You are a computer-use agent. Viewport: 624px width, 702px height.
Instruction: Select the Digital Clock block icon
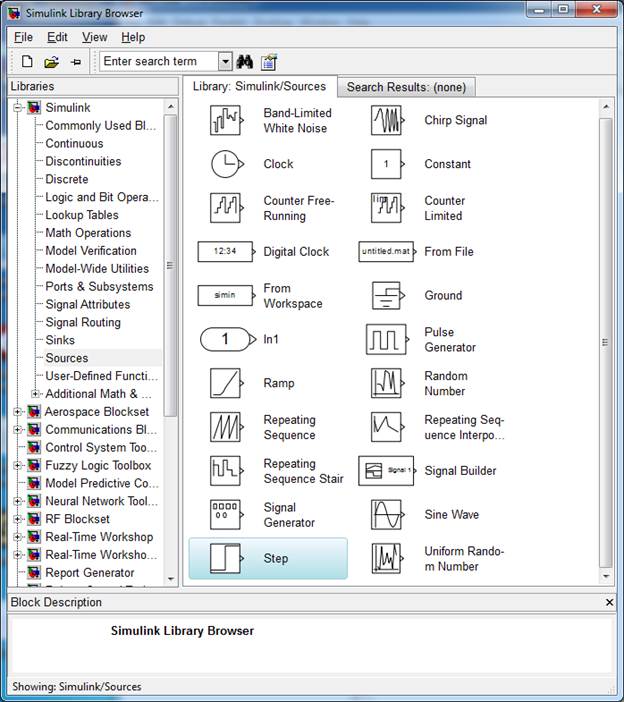click(227, 252)
